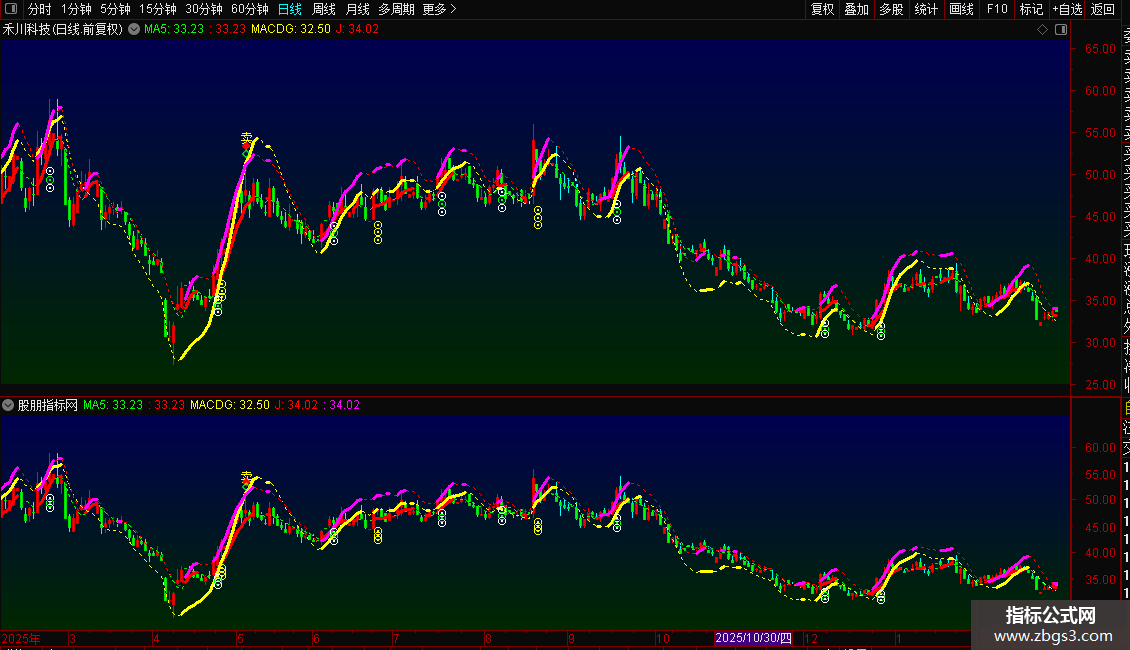
Task: Select the 5分钟 period tab
Action: click(115, 9)
